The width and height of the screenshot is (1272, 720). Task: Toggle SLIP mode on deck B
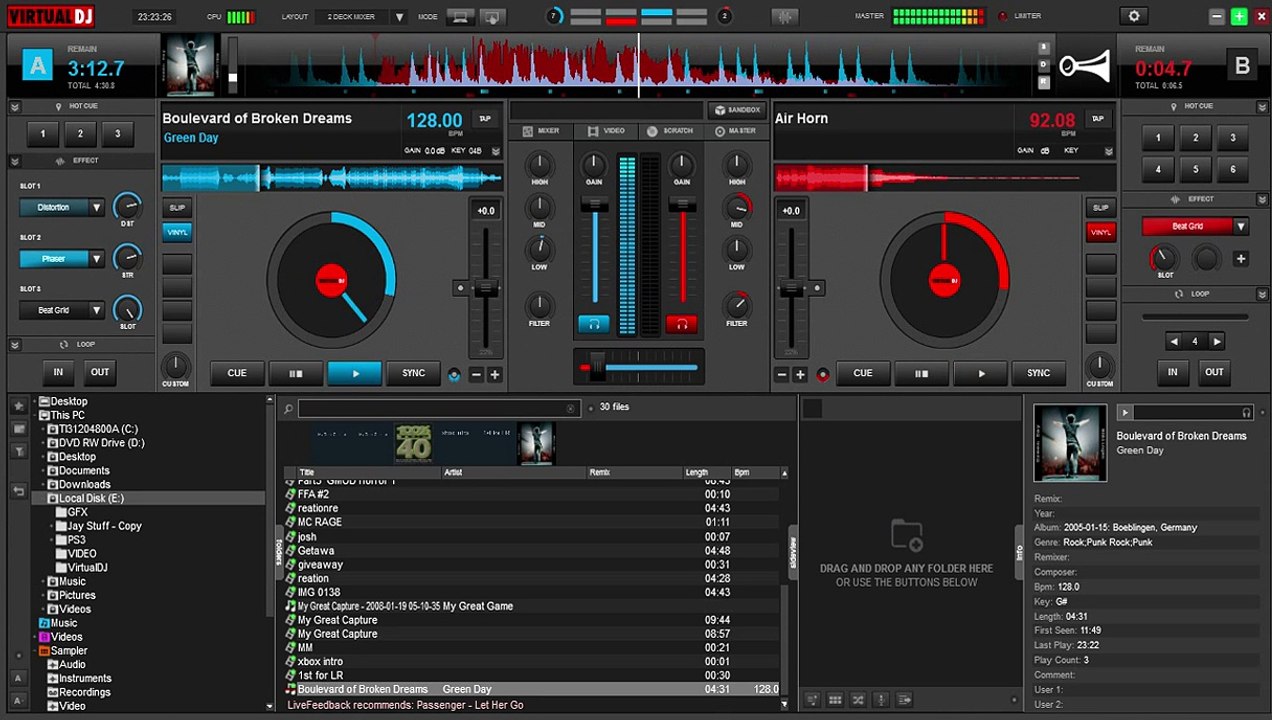[x=1101, y=208]
